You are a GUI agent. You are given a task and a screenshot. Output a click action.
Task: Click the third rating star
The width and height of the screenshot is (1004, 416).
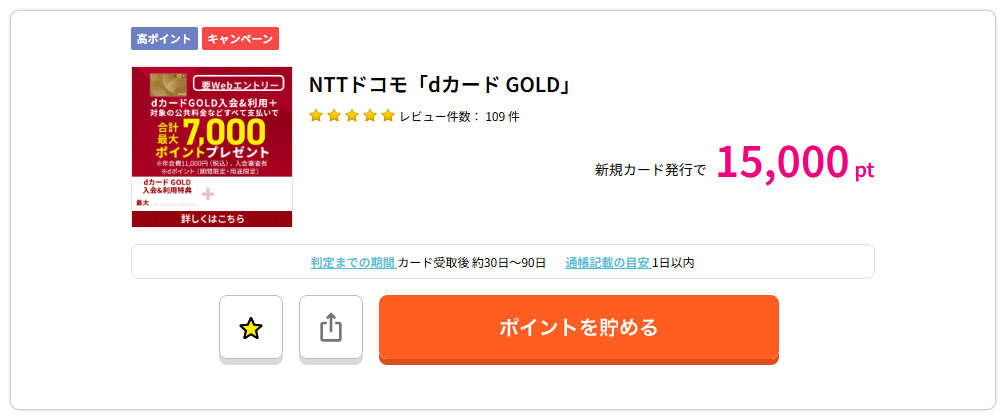click(352, 116)
